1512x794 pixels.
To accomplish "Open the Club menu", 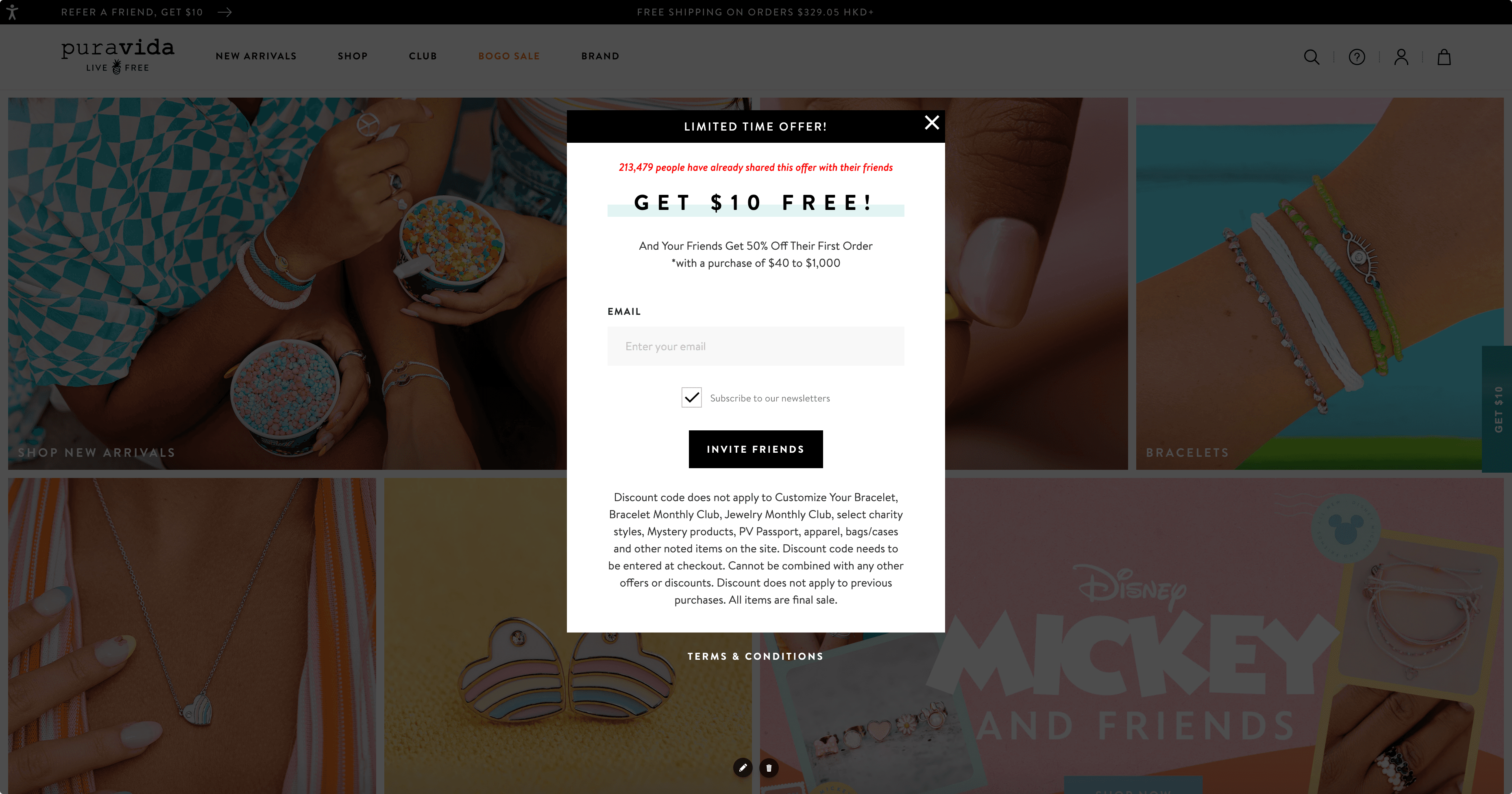I will click(x=423, y=57).
